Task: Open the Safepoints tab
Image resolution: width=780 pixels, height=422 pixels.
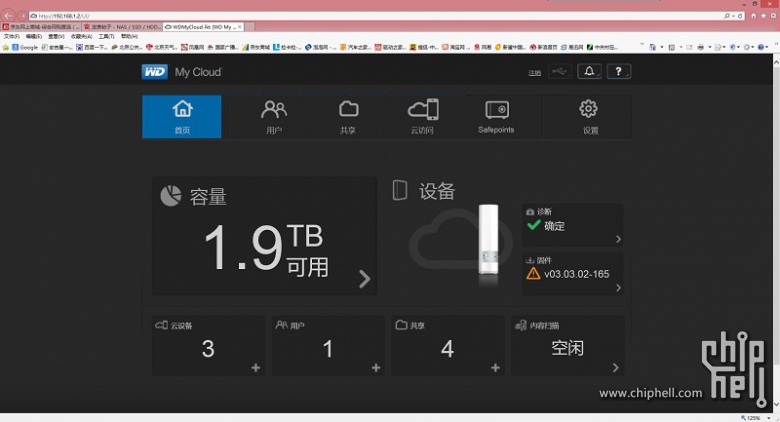Action: (496, 116)
